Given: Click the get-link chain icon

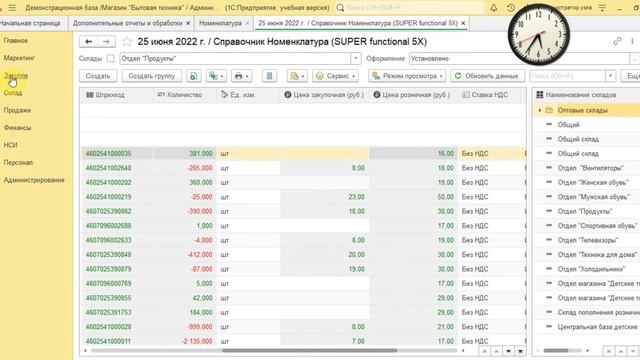Looking at the screenshot, I should (617, 41).
